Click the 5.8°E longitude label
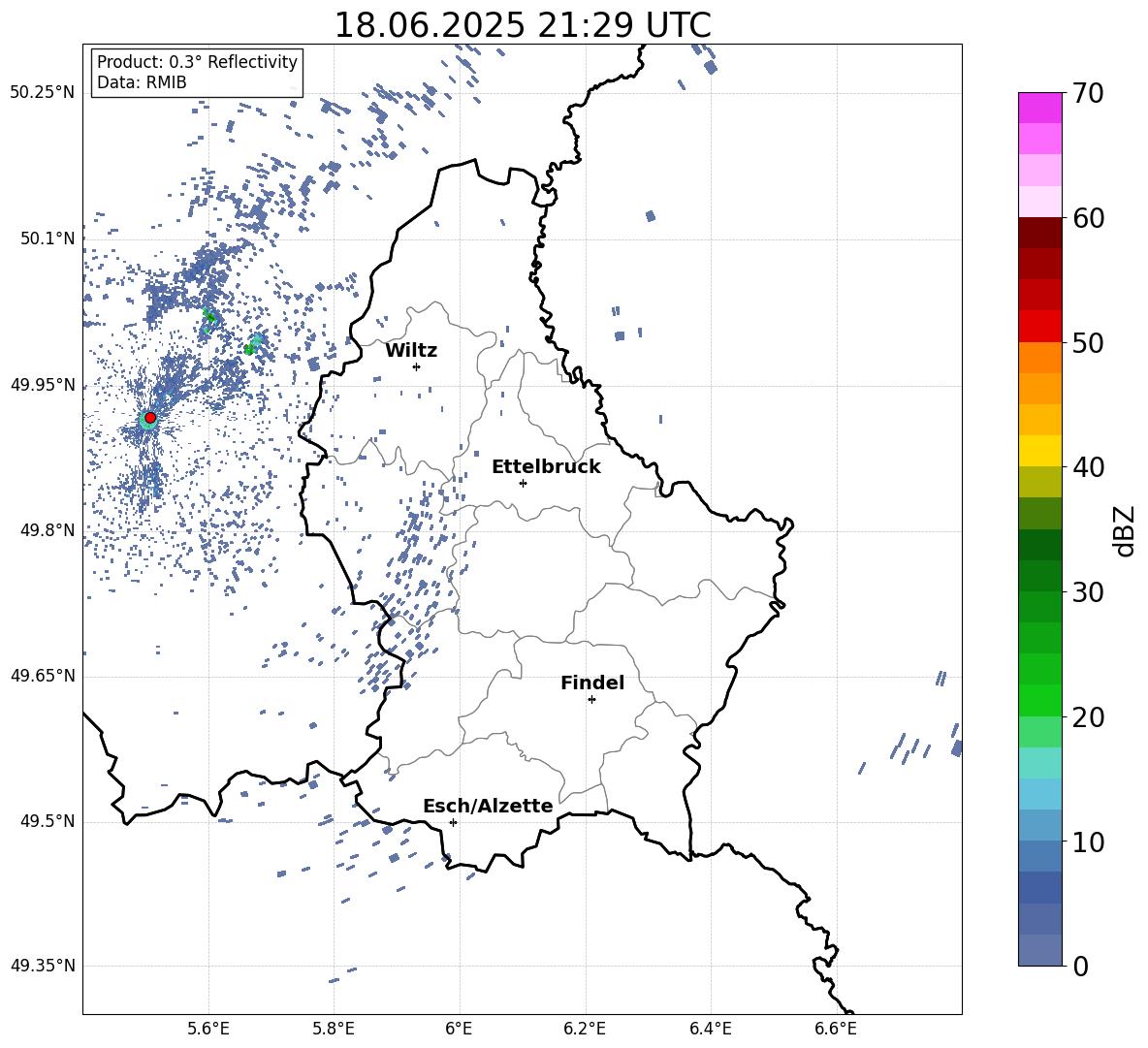Screen dimensions: 1148x1048 [x=334, y=1029]
